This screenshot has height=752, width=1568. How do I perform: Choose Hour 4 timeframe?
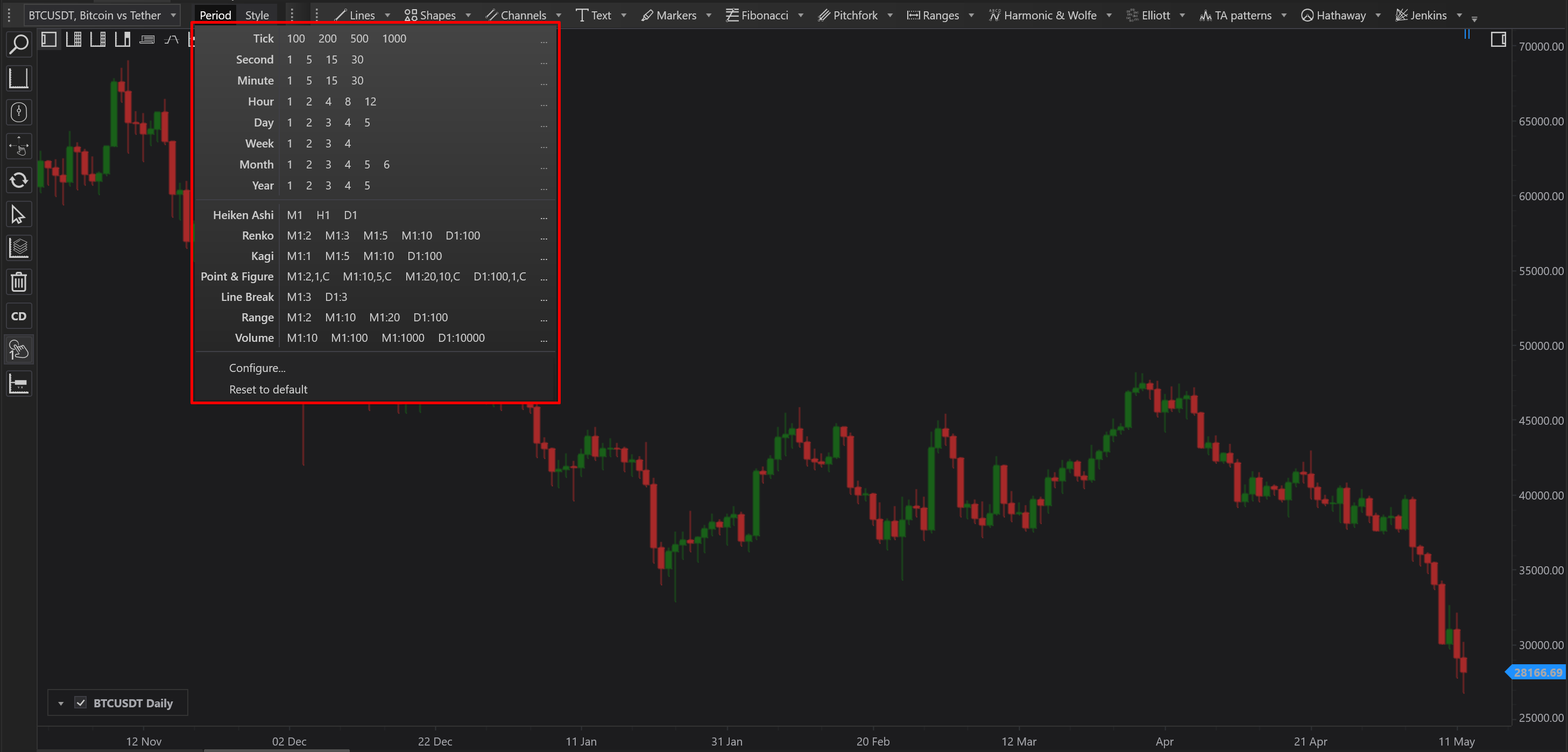[328, 102]
